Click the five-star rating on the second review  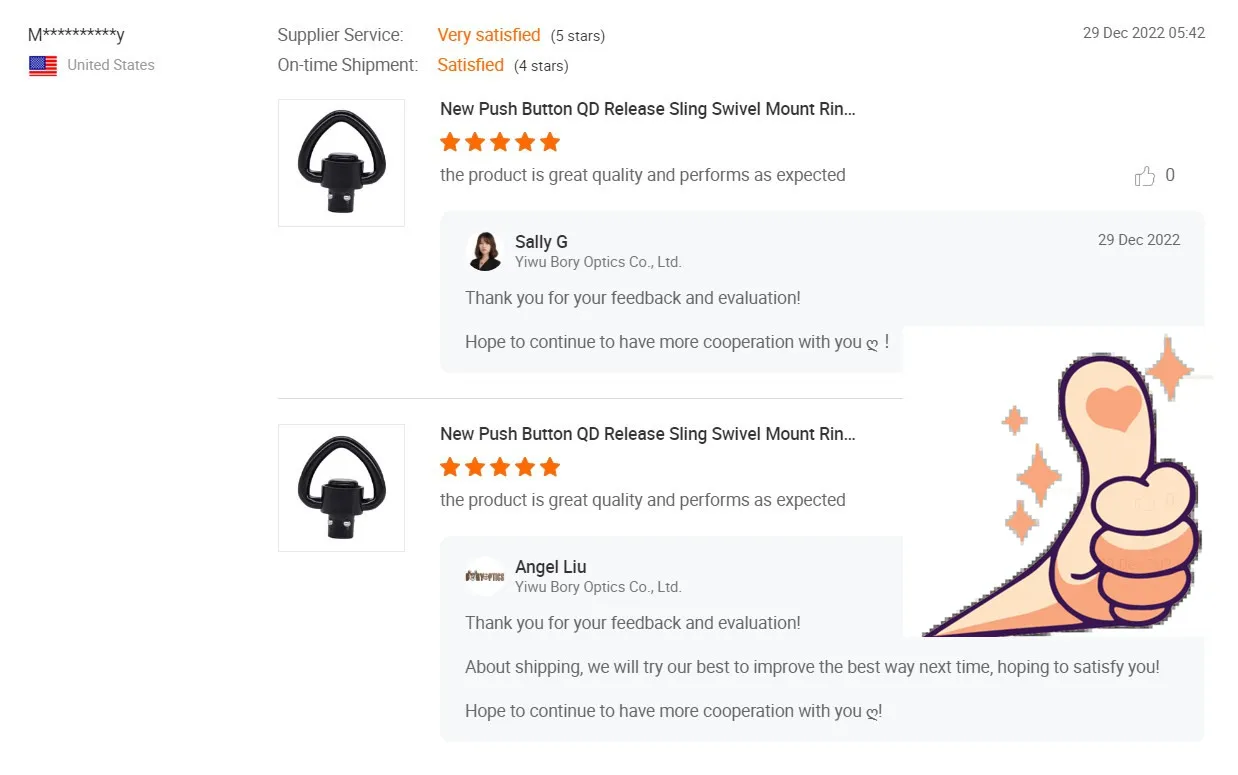(x=500, y=467)
